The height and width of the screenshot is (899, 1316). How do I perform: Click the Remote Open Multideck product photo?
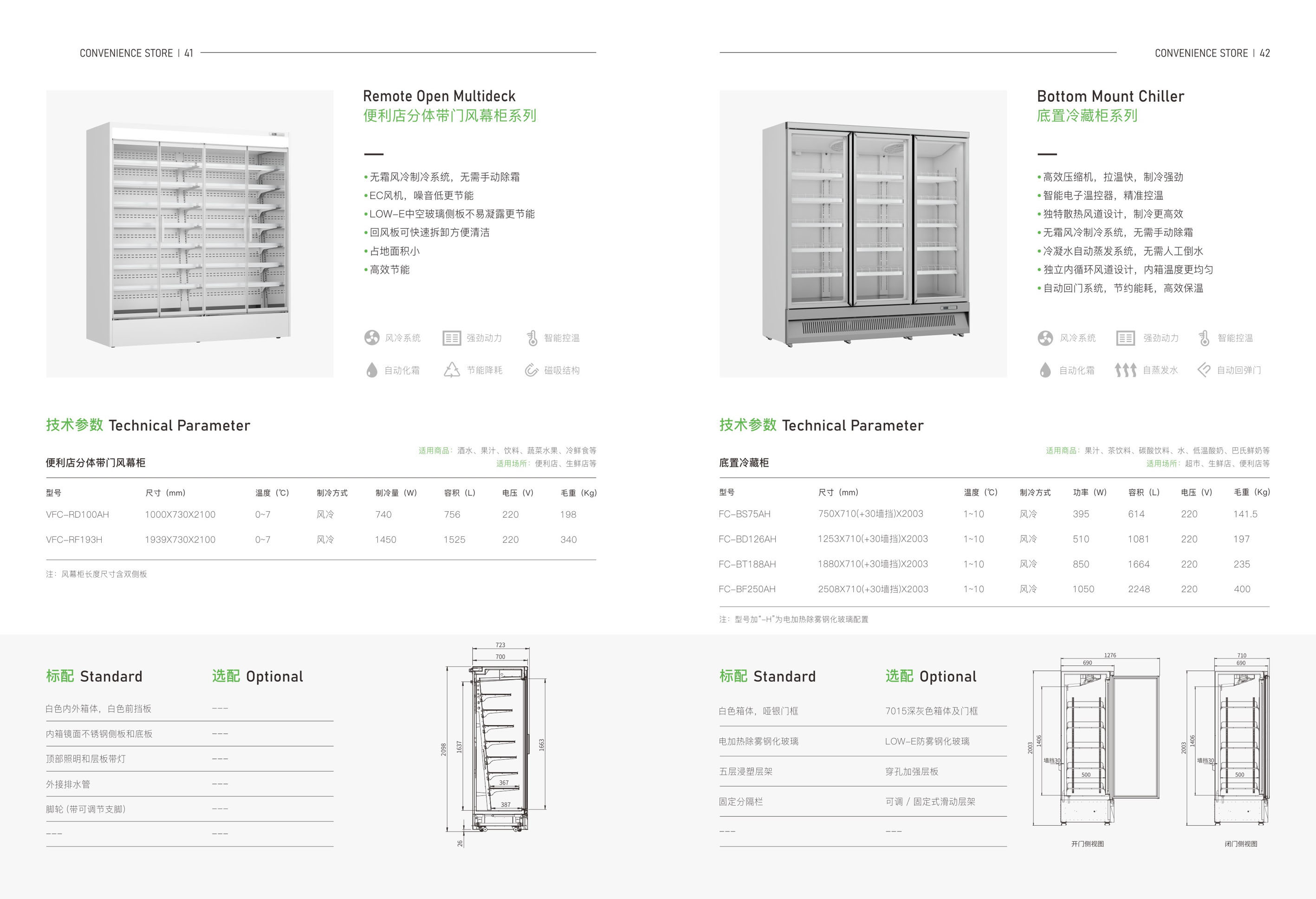[190, 234]
